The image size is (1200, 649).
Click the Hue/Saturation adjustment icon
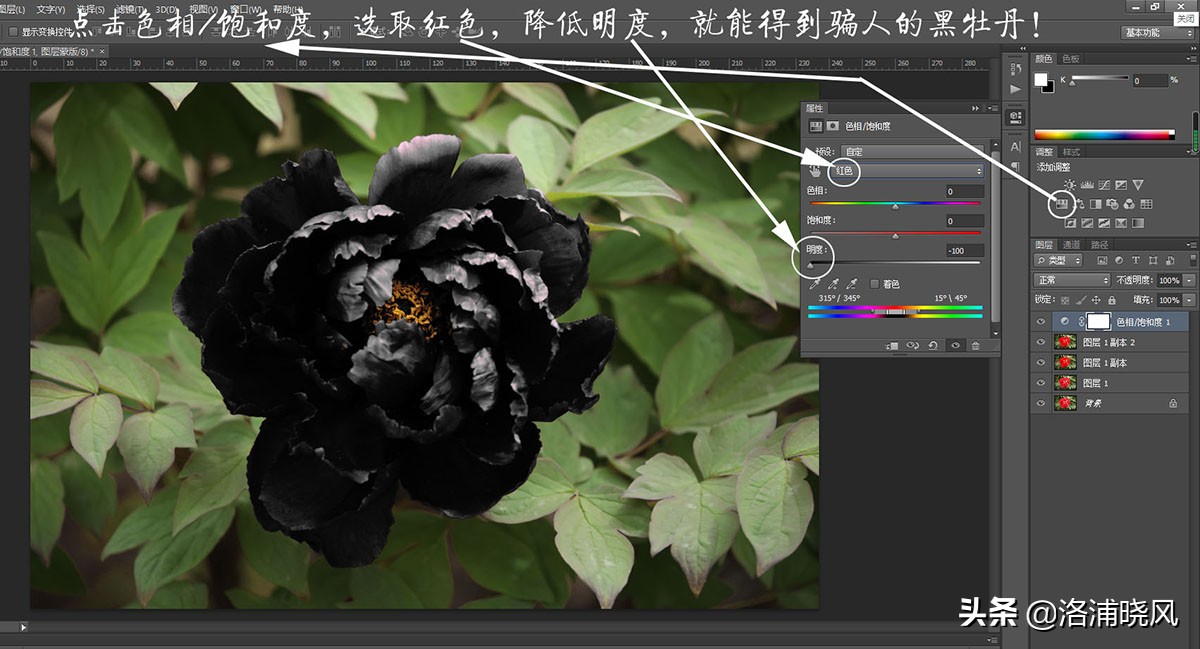tap(1064, 204)
